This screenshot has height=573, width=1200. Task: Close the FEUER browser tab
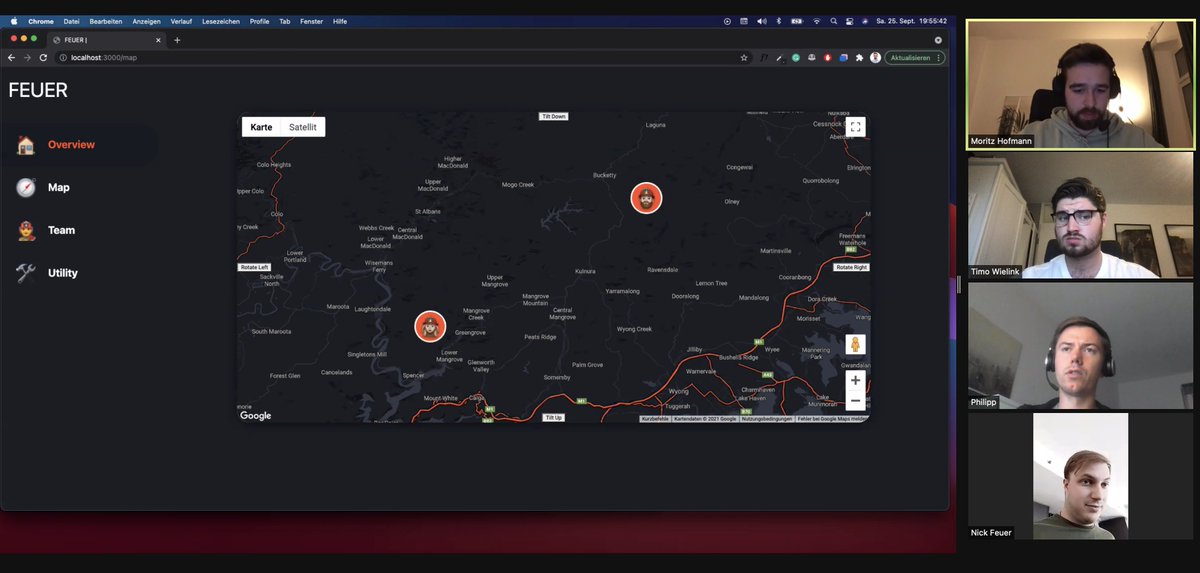[x=157, y=40]
